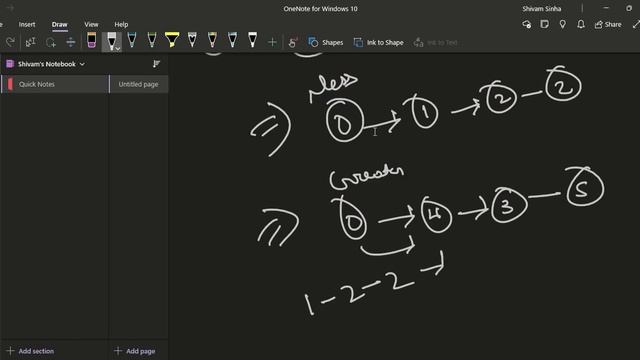Click the lightbulb Tell Me icon
640x360 pixels.
(562, 24)
